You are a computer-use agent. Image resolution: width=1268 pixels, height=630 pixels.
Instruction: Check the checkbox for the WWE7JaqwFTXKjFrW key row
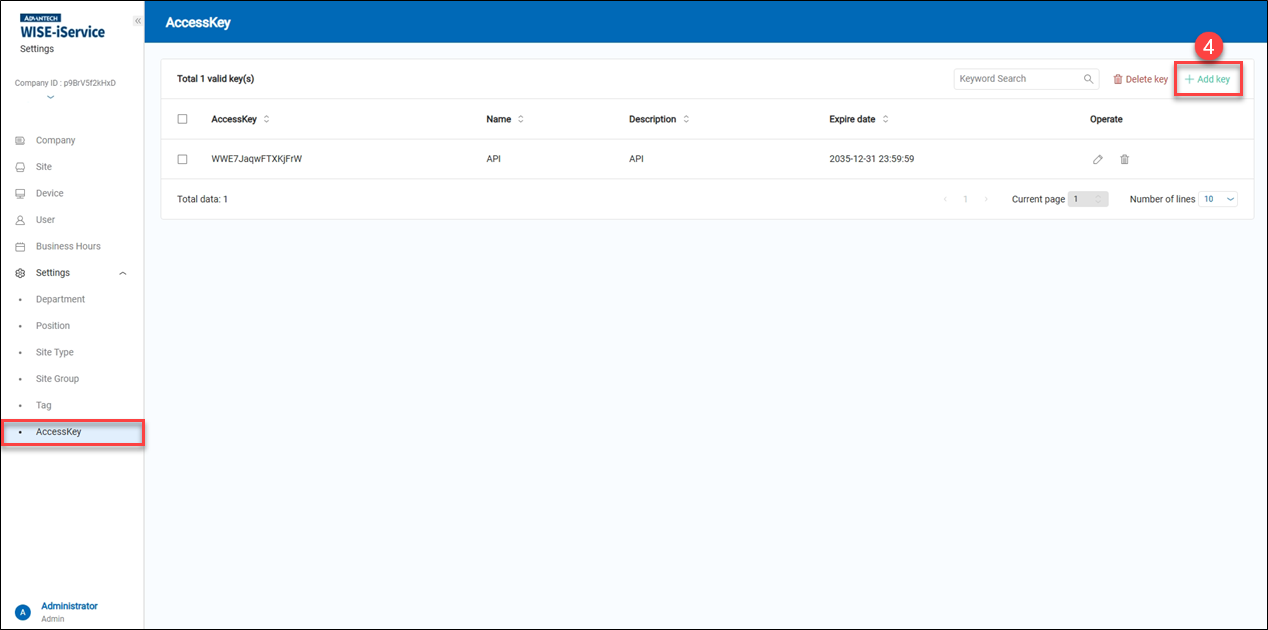(183, 158)
